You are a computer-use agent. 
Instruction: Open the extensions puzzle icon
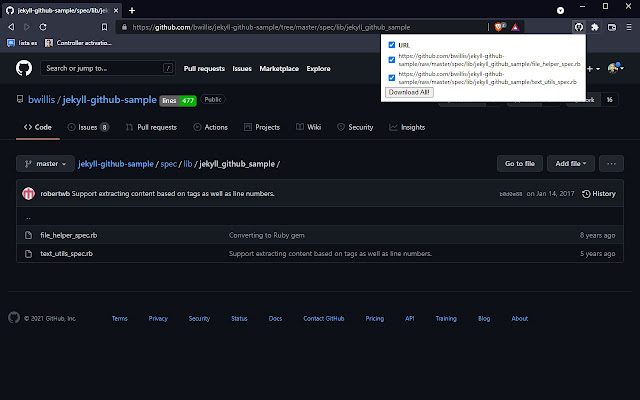point(595,27)
